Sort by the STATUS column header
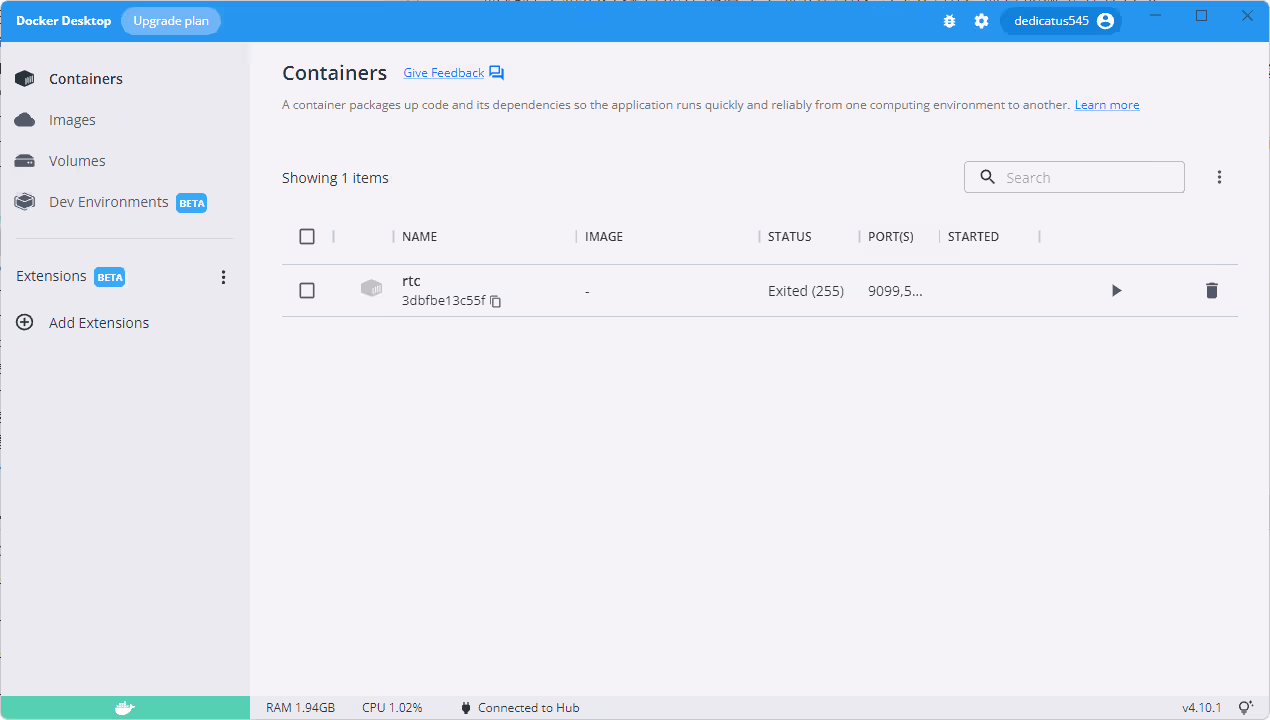Viewport: 1270px width, 720px height. point(790,237)
